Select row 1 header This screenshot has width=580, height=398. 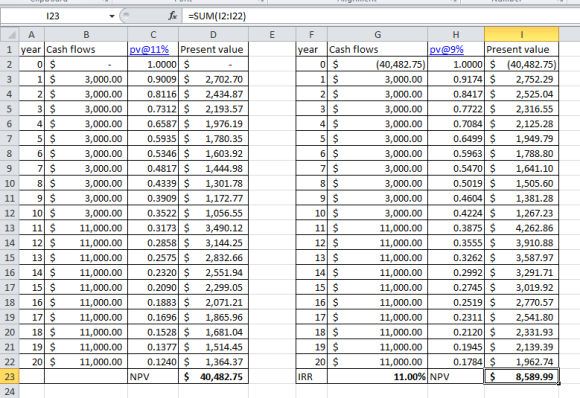pyautogui.click(x=9, y=50)
